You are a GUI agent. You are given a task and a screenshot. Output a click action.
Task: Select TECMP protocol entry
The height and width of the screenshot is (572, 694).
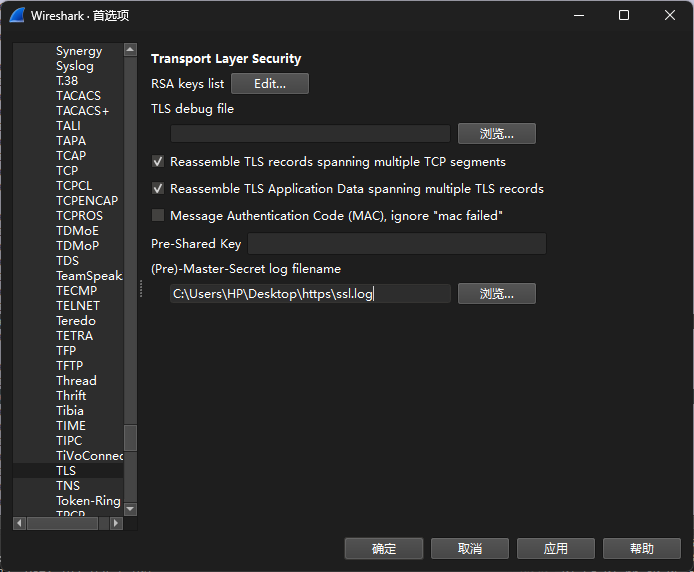coord(76,291)
